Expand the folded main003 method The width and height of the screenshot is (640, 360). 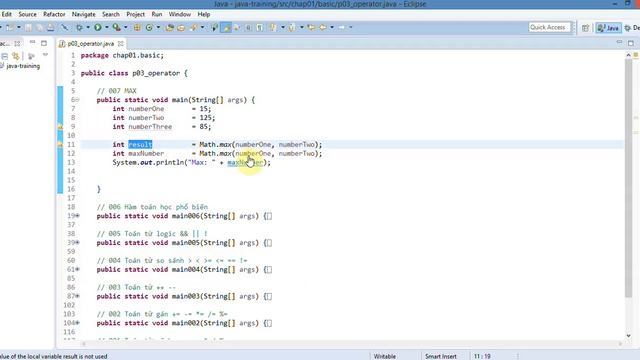click(x=77, y=296)
